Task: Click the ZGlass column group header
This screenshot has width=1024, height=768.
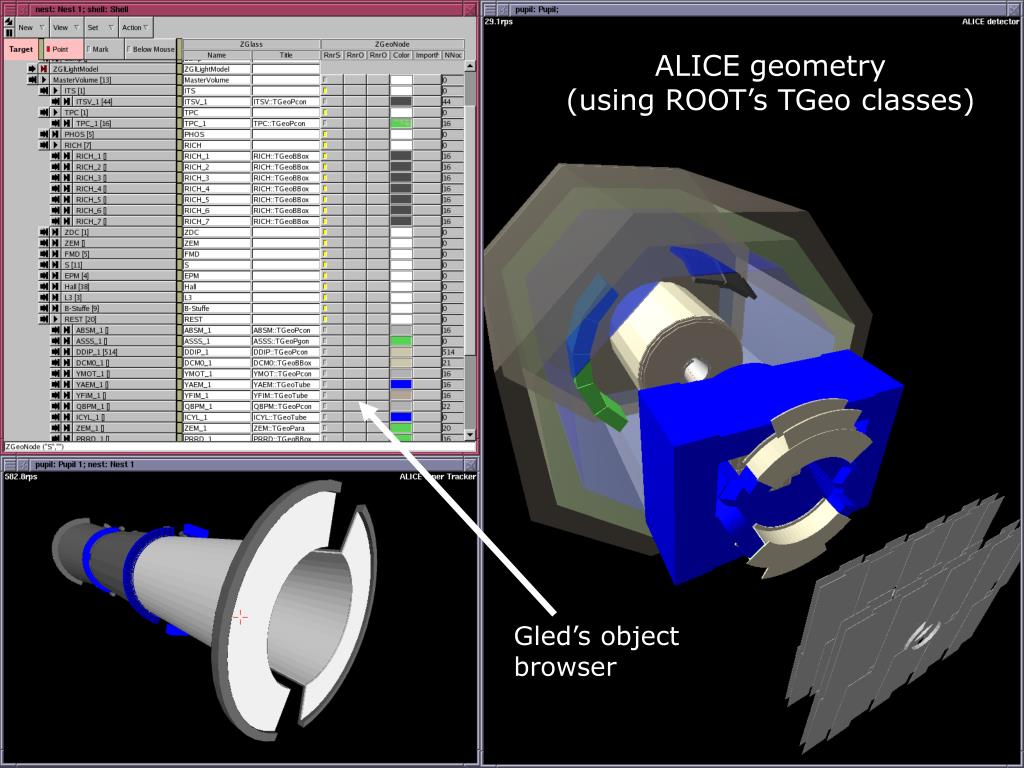Action: 251,44
